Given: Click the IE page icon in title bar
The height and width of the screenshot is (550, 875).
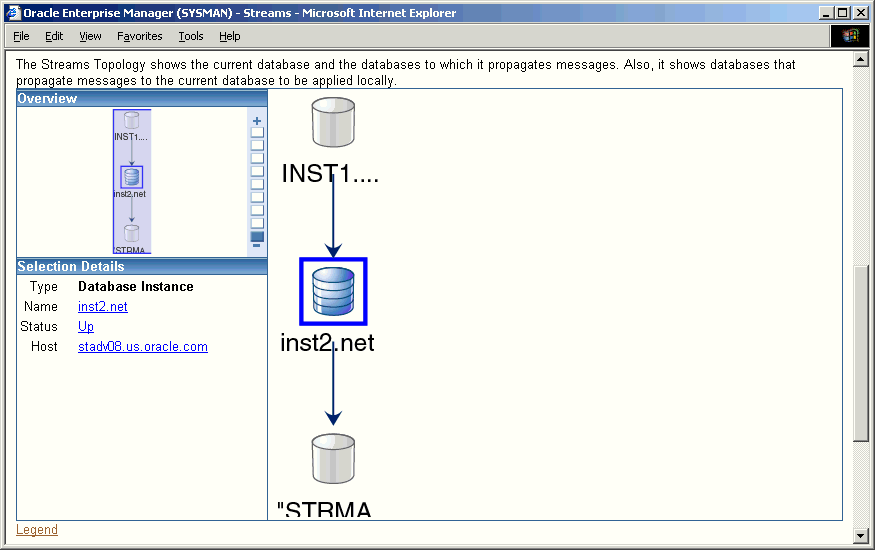Looking at the screenshot, I should (x=12, y=13).
